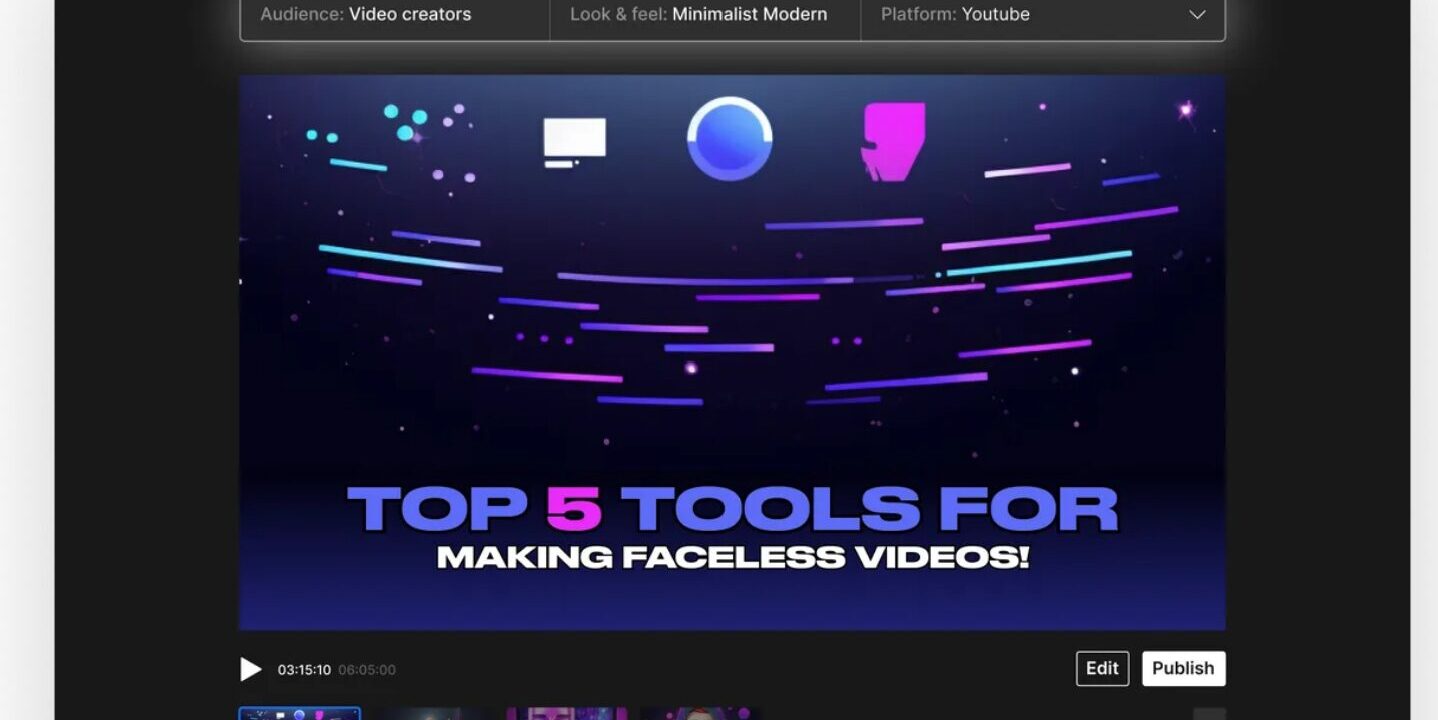1438x720 pixels.
Task: Click the blue circle icon in preview
Action: pos(730,139)
